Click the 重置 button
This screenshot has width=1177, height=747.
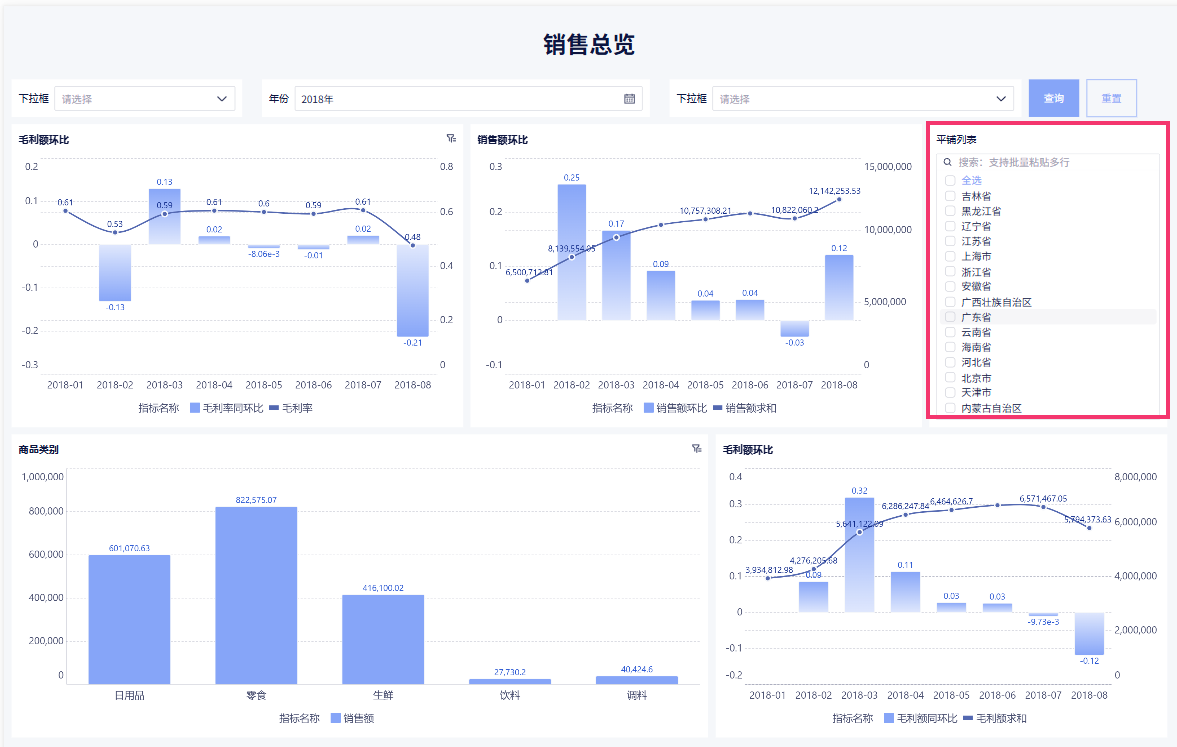click(1112, 98)
